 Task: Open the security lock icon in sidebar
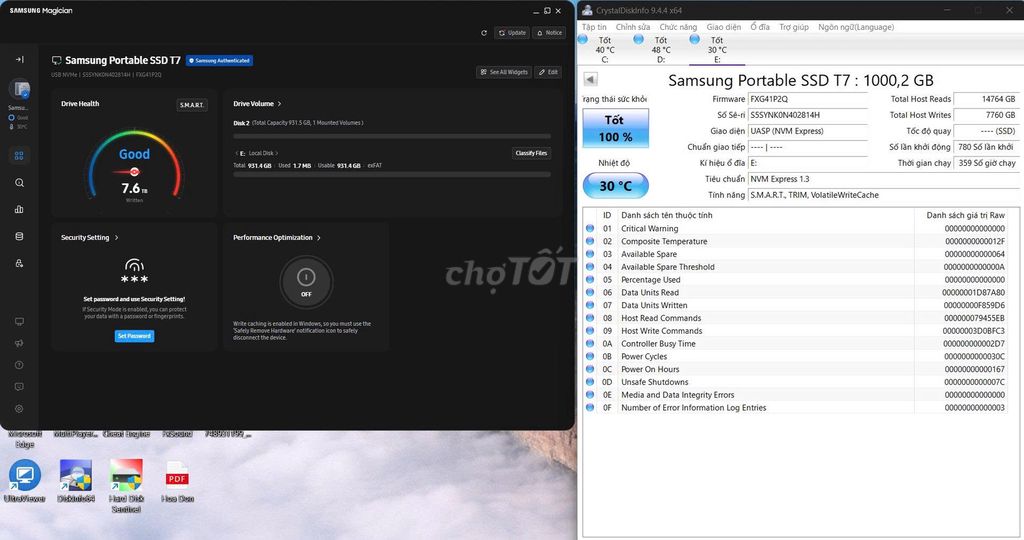tap(19, 263)
